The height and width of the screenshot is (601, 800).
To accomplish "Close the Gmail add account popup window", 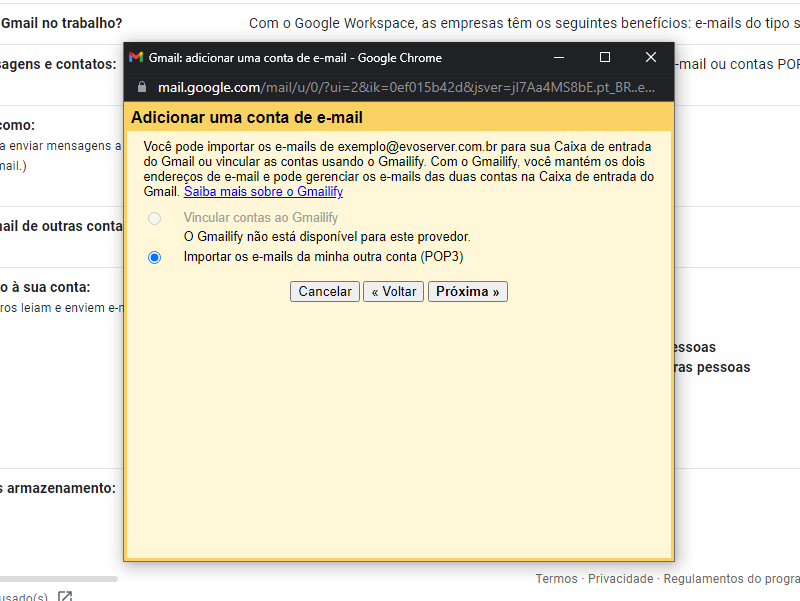I will [651, 57].
